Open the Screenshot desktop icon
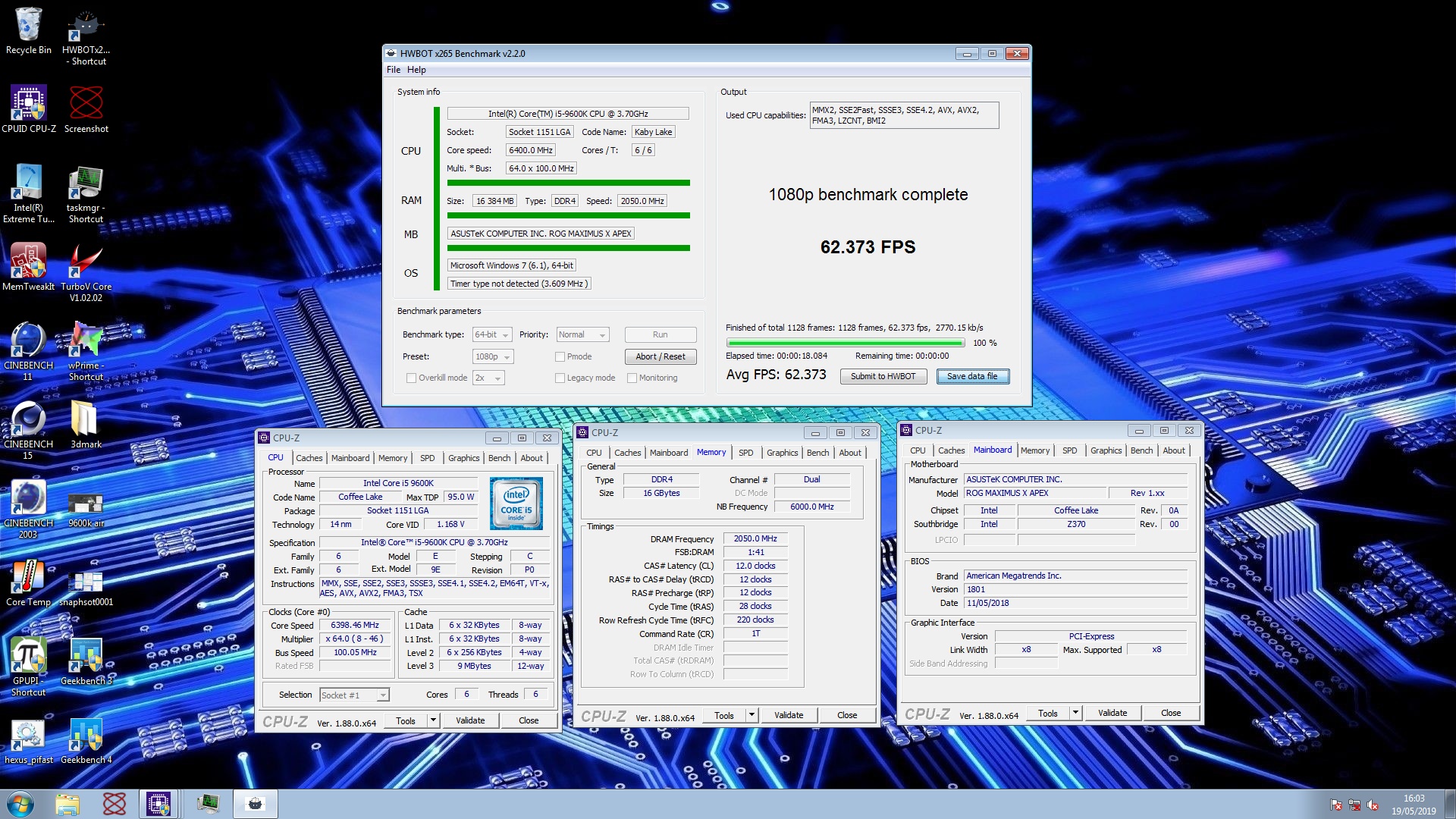1456x819 pixels. point(86,110)
